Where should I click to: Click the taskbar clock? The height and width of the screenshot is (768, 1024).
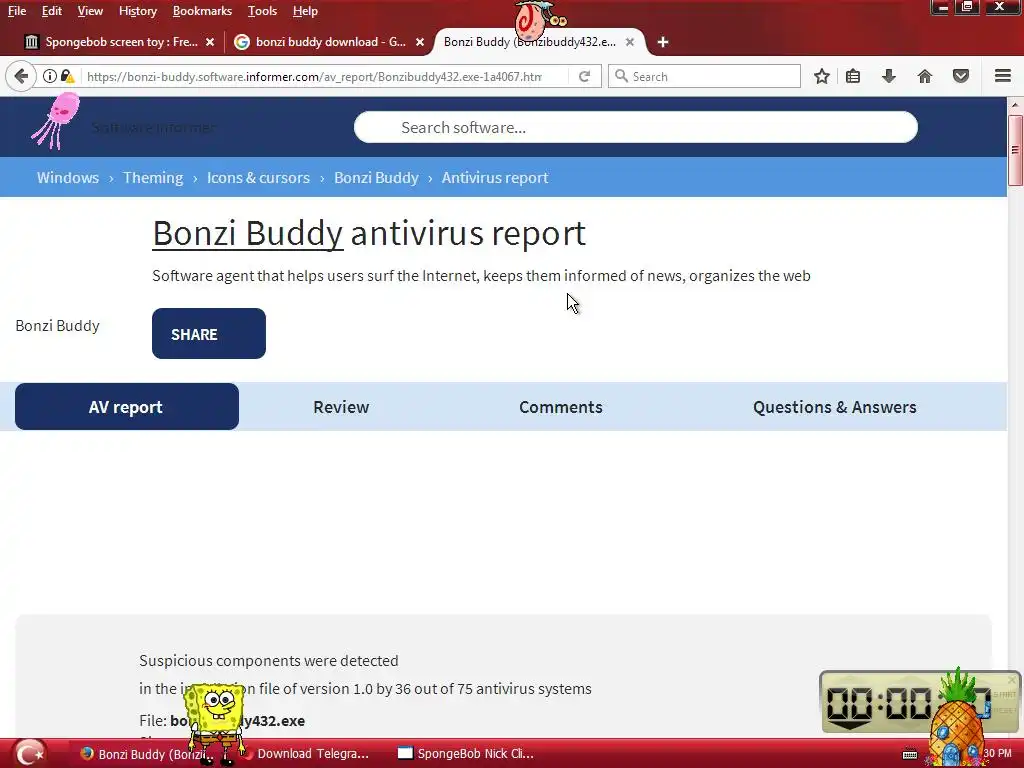tap(998, 754)
